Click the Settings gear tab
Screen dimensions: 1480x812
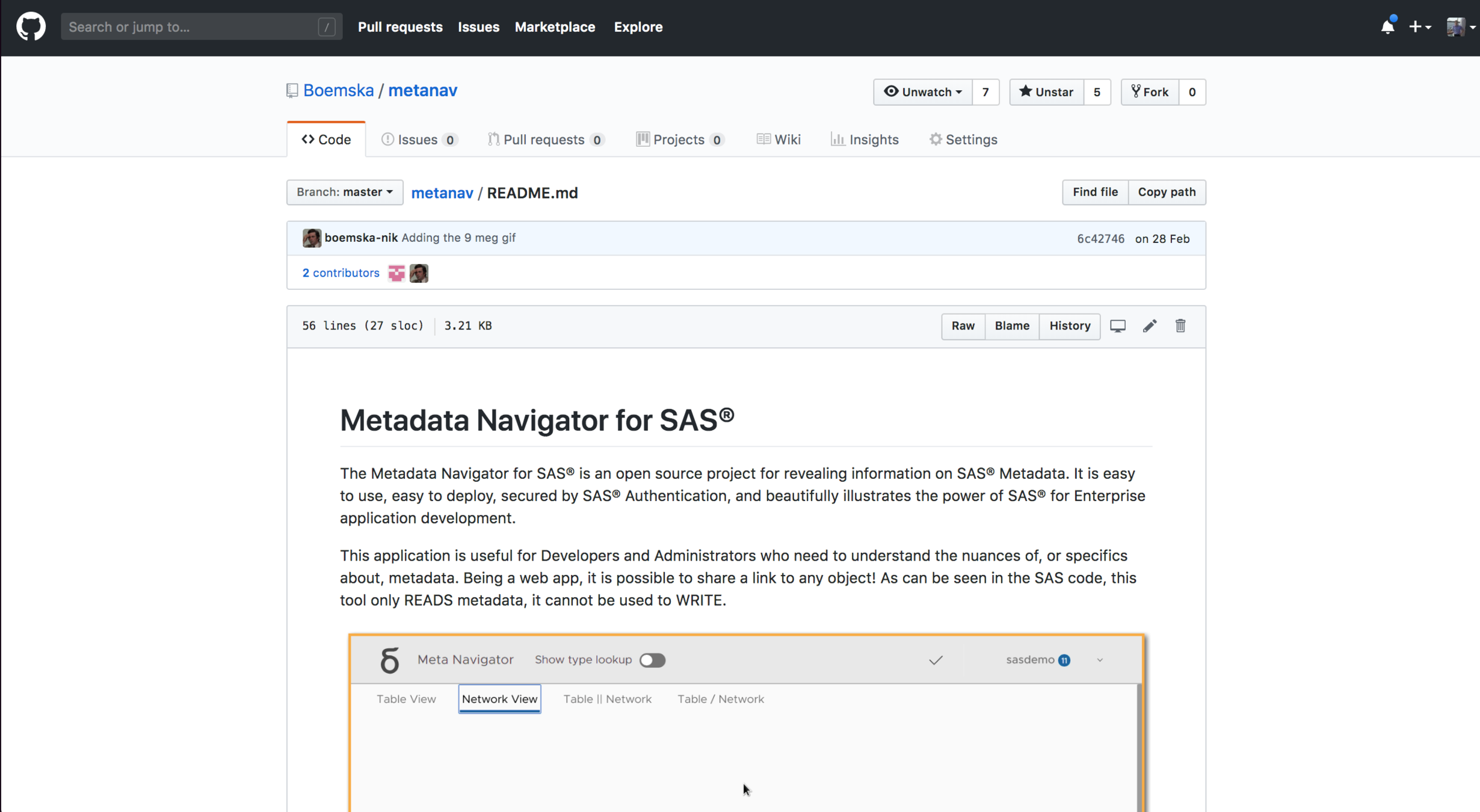[963, 140]
